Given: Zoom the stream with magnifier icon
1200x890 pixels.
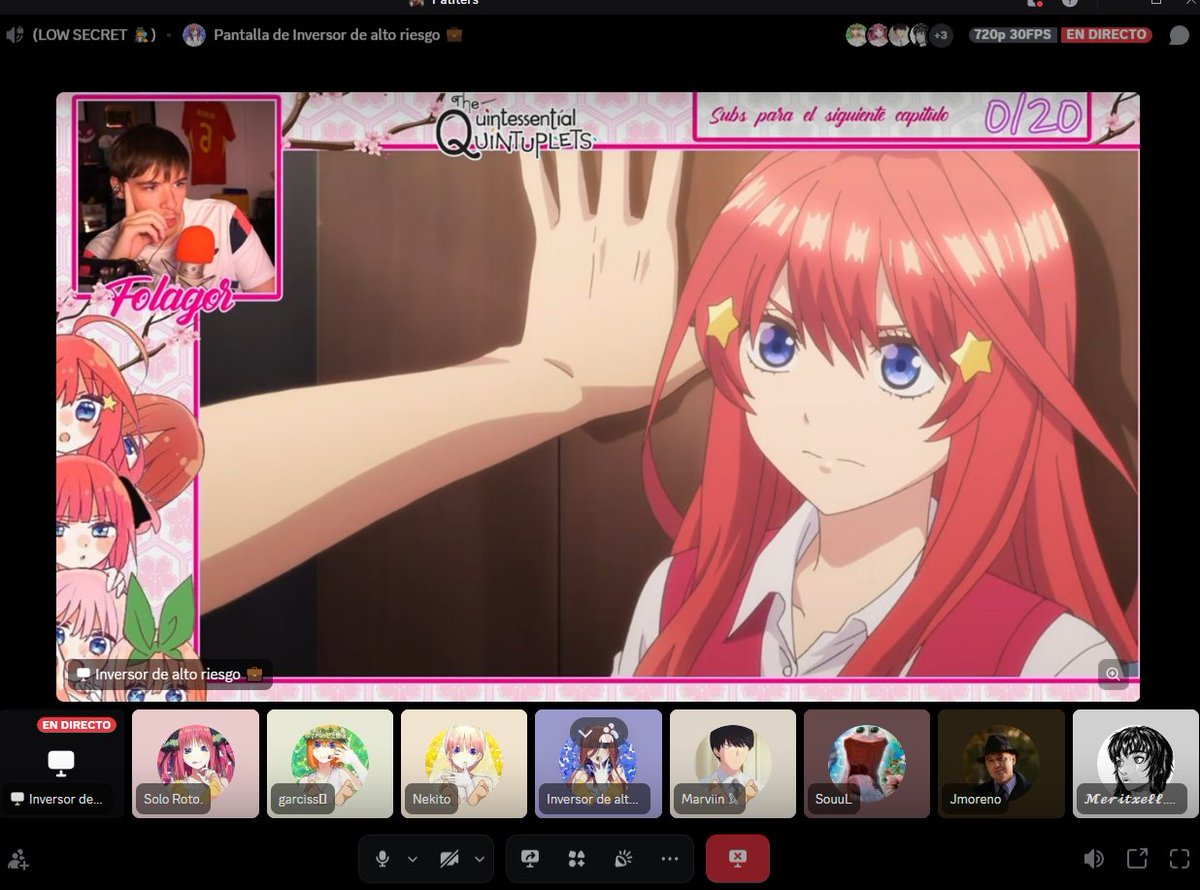Looking at the screenshot, I should 1112,674.
